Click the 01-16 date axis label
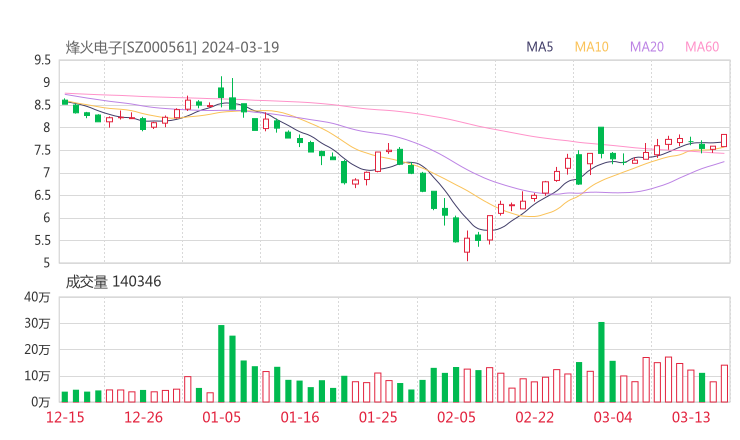 pos(300,417)
